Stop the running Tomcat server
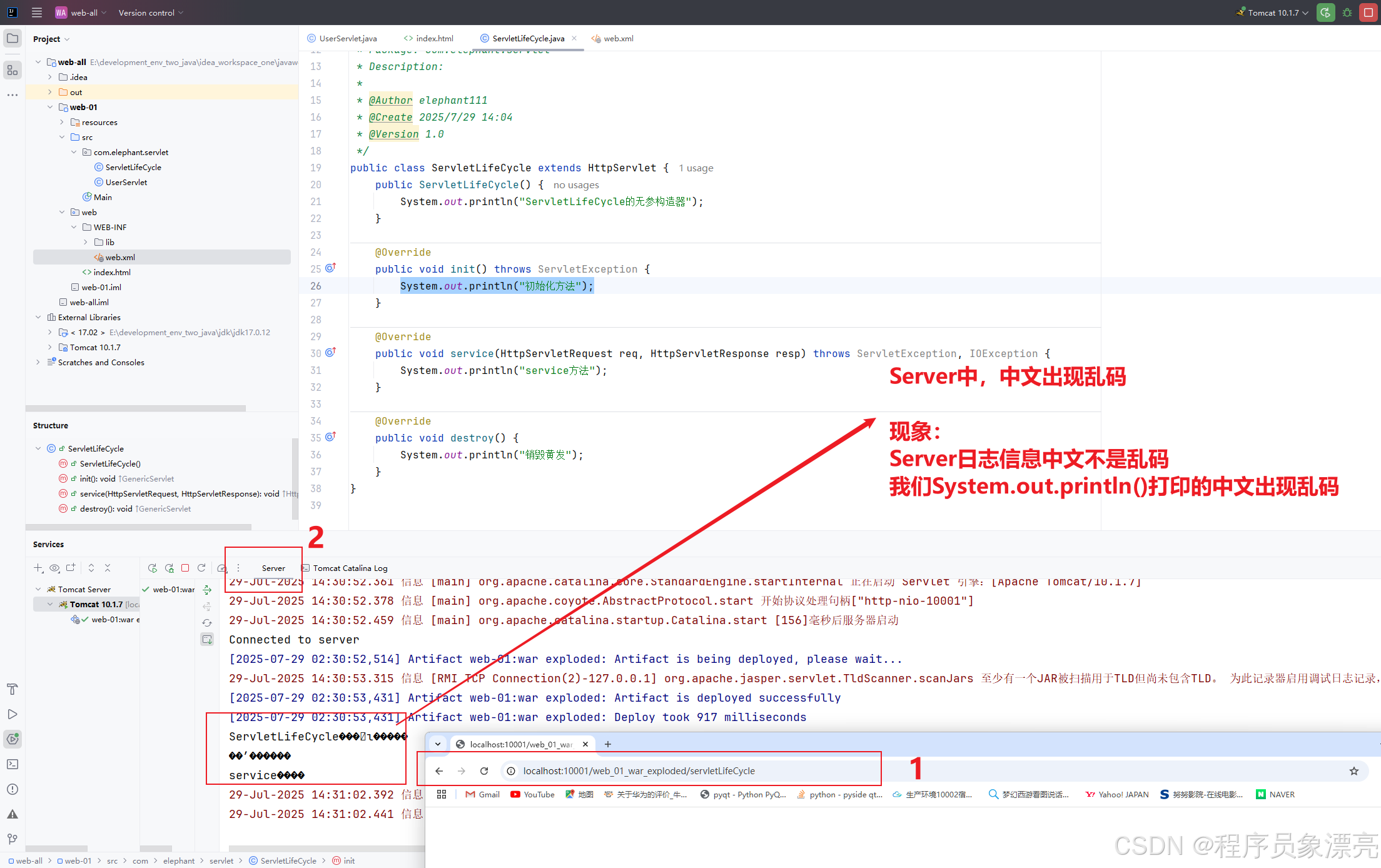 click(185, 567)
